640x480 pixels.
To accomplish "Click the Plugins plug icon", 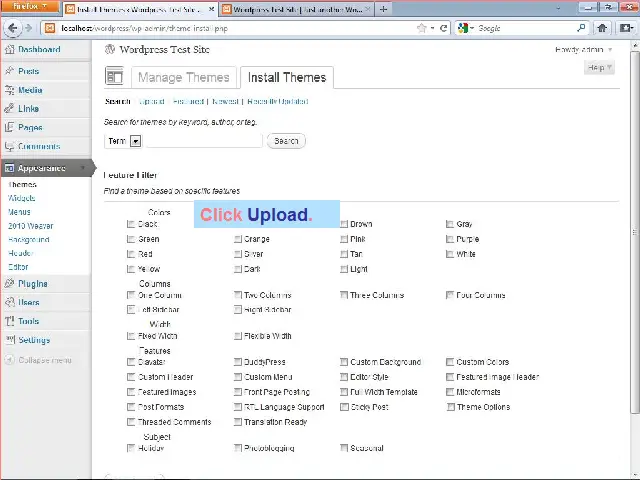I will pyautogui.click(x=9, y=284).
